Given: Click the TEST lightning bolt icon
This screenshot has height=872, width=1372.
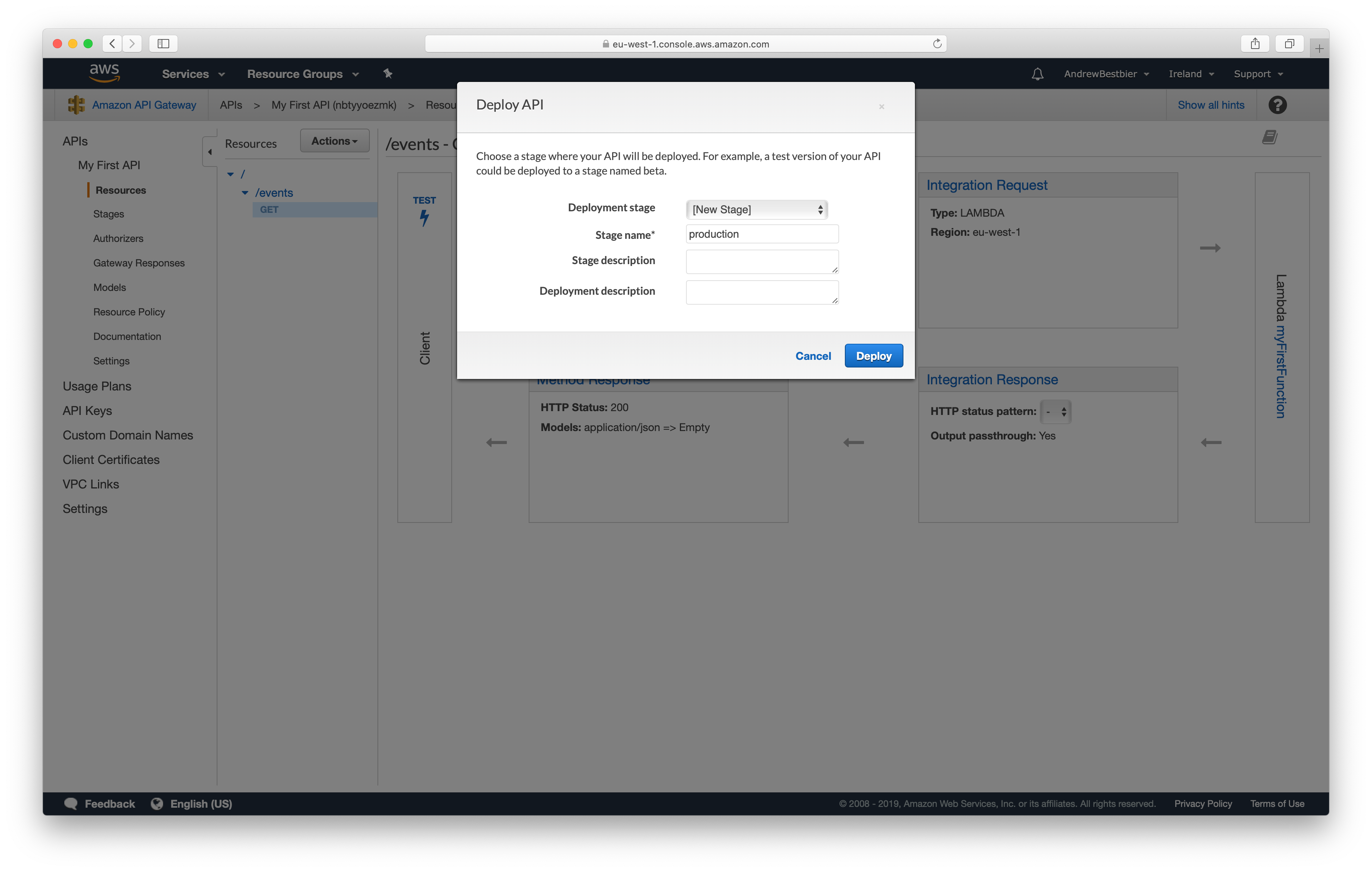Looking at the screenshot, I should click(x=425, y=217).
